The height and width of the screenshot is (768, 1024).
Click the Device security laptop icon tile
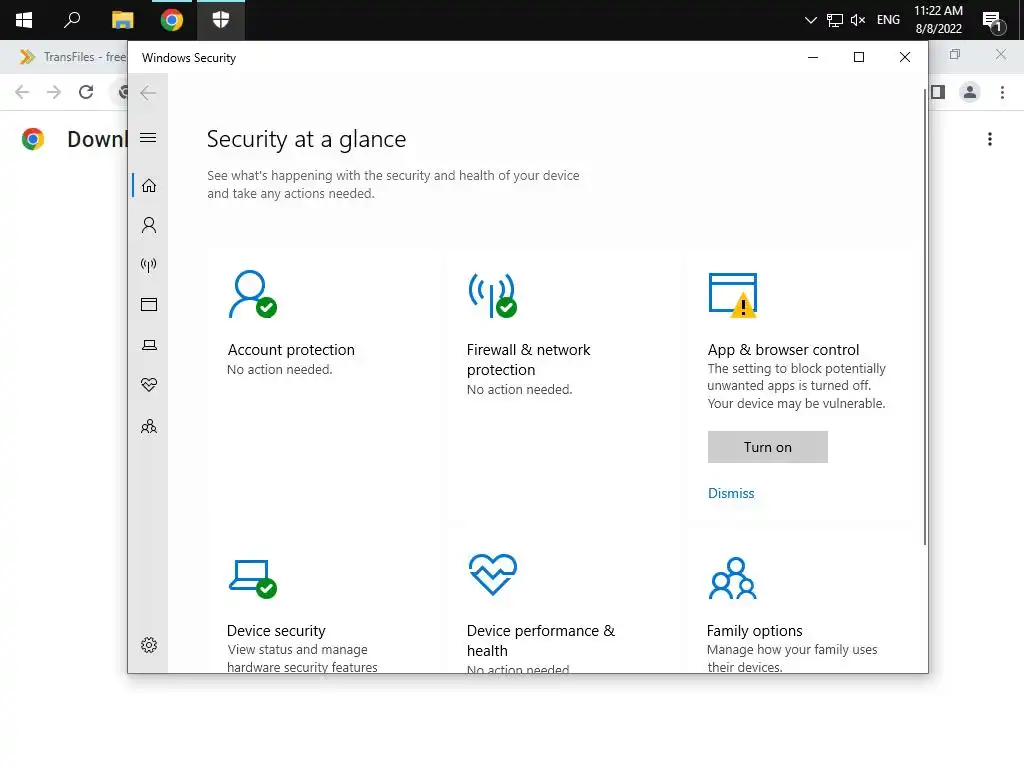click(x=252, y=579)
